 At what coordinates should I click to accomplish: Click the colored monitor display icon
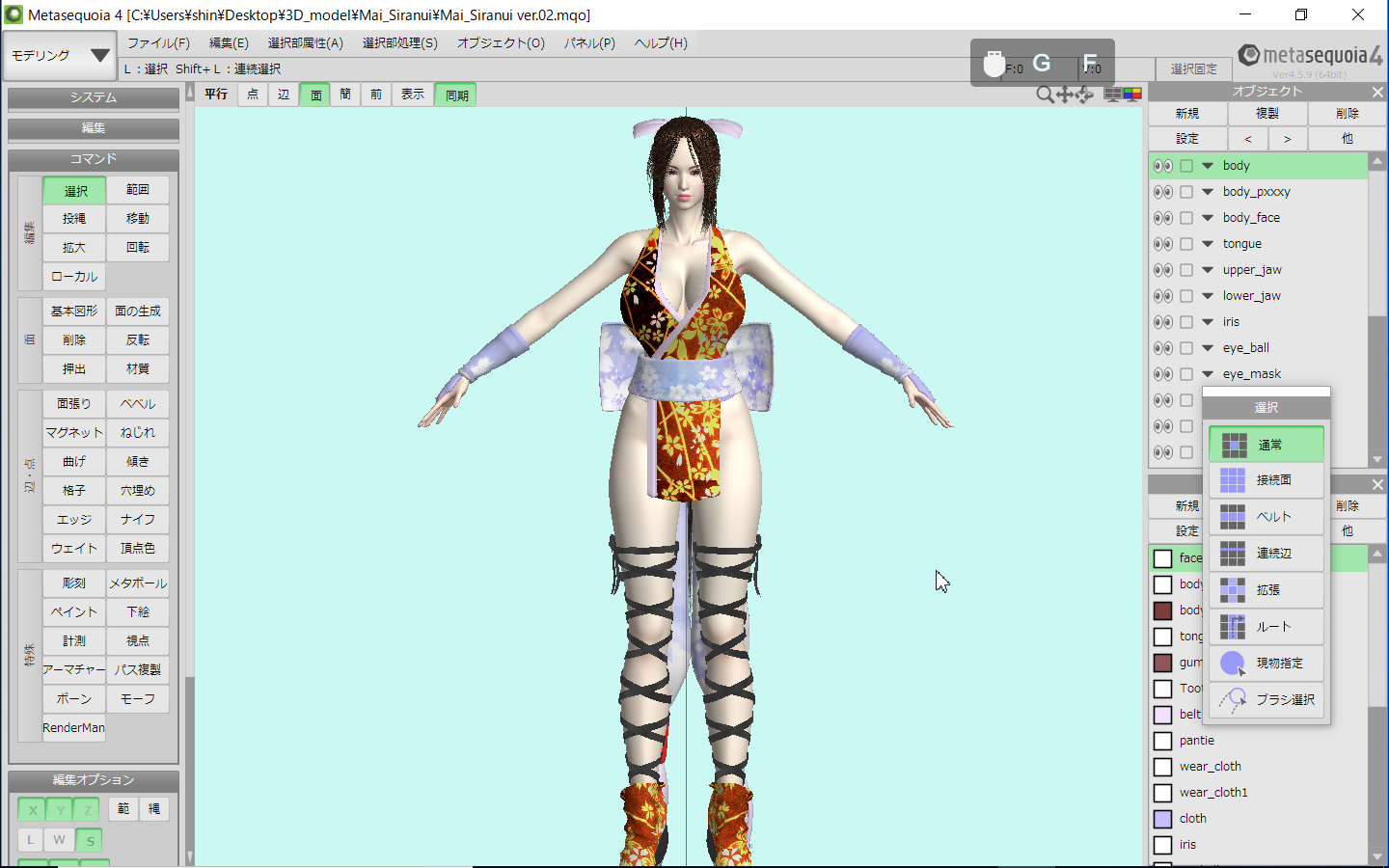1132,95
